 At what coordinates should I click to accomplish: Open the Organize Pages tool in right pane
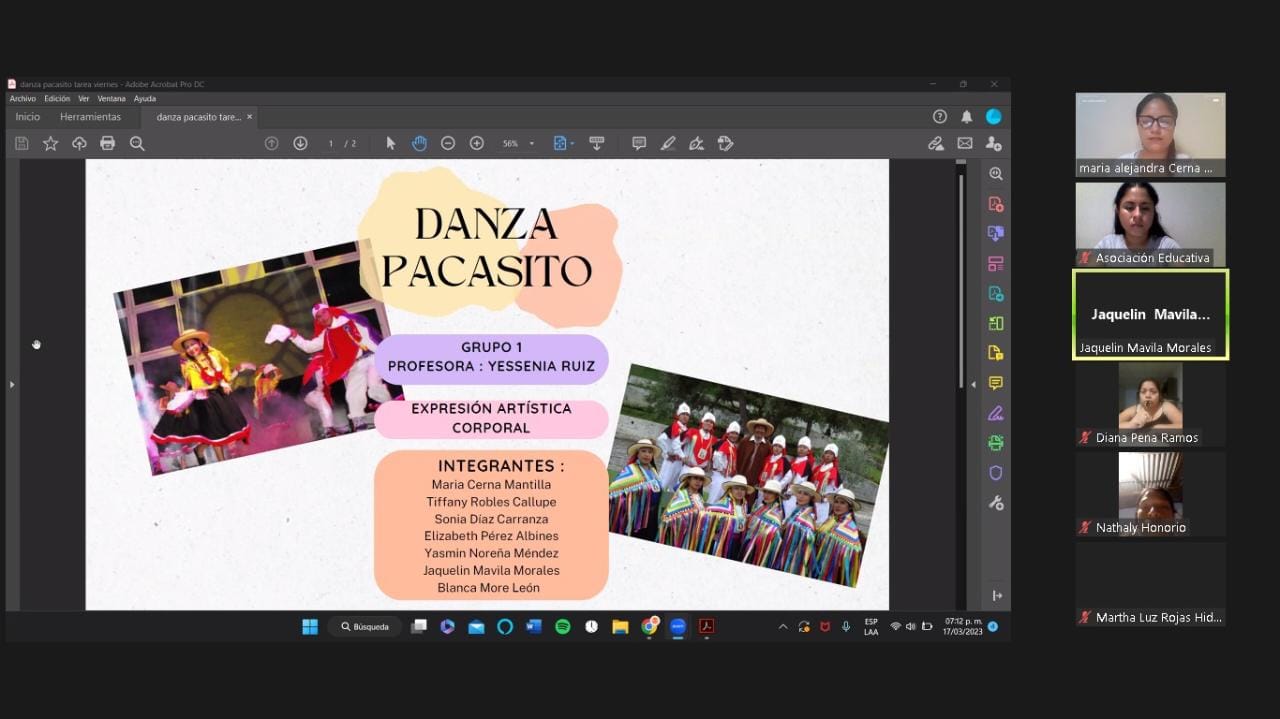pyautogui.click(x=995, y=323)
